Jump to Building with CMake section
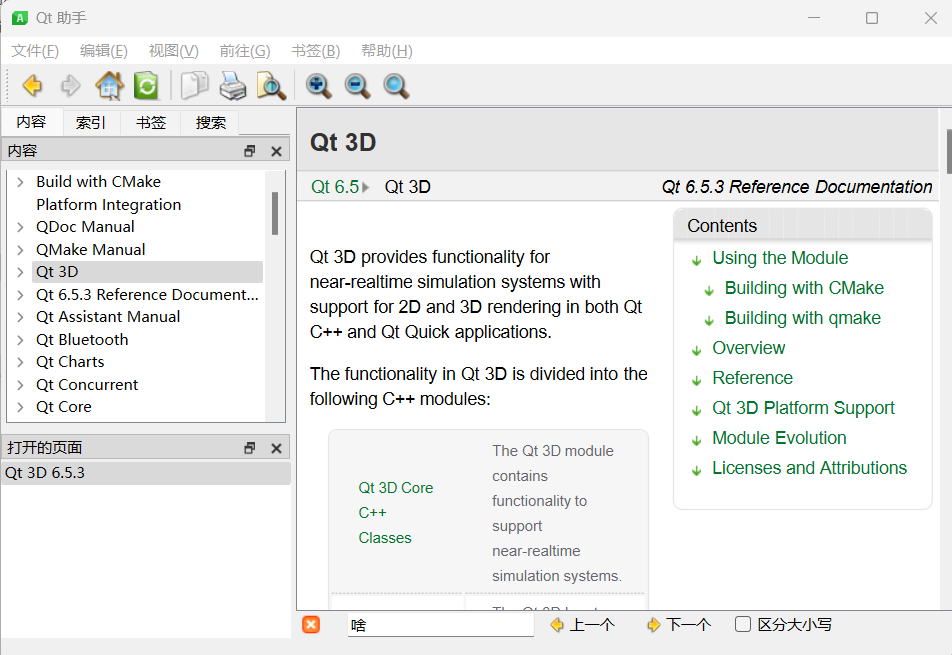Viewport: 952px width, 655px height. point(804,288)
